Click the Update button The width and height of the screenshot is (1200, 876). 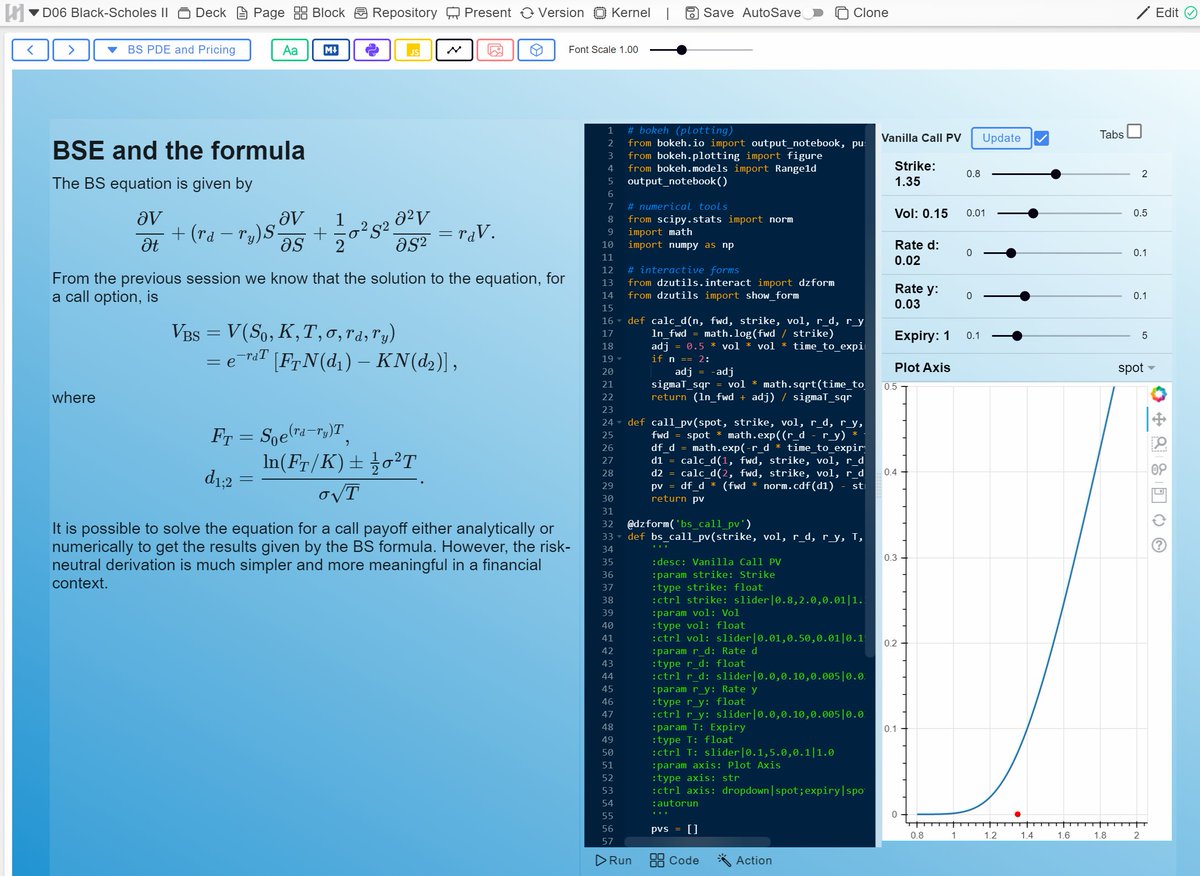point(1001,138)
